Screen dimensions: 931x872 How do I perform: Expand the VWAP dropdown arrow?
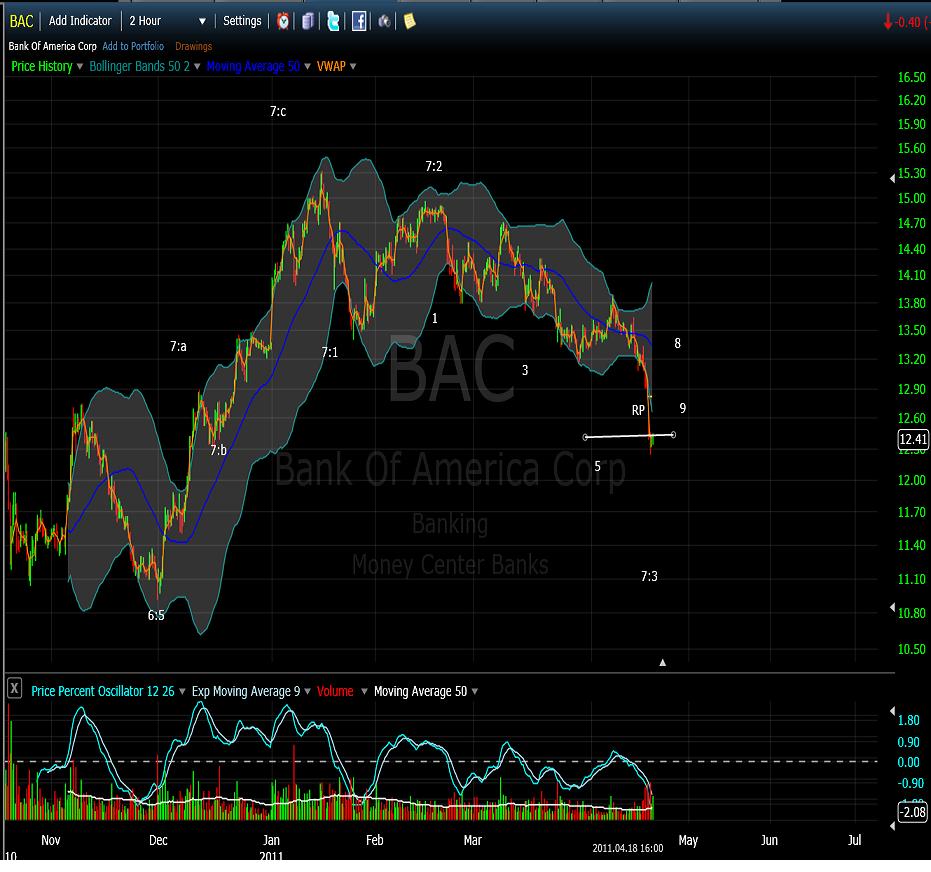tap(353, 66)
